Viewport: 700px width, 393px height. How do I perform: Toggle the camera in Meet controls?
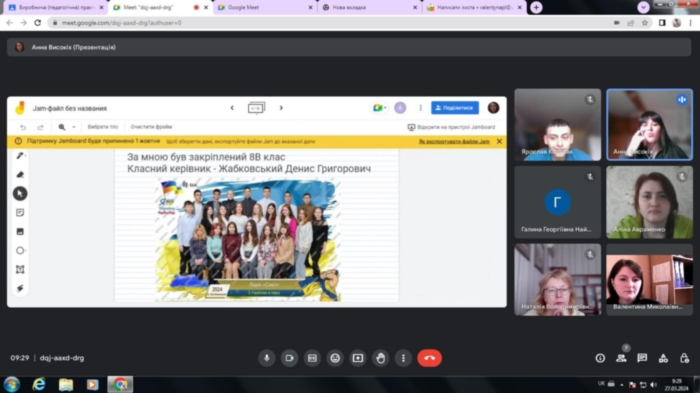[289, 358]
